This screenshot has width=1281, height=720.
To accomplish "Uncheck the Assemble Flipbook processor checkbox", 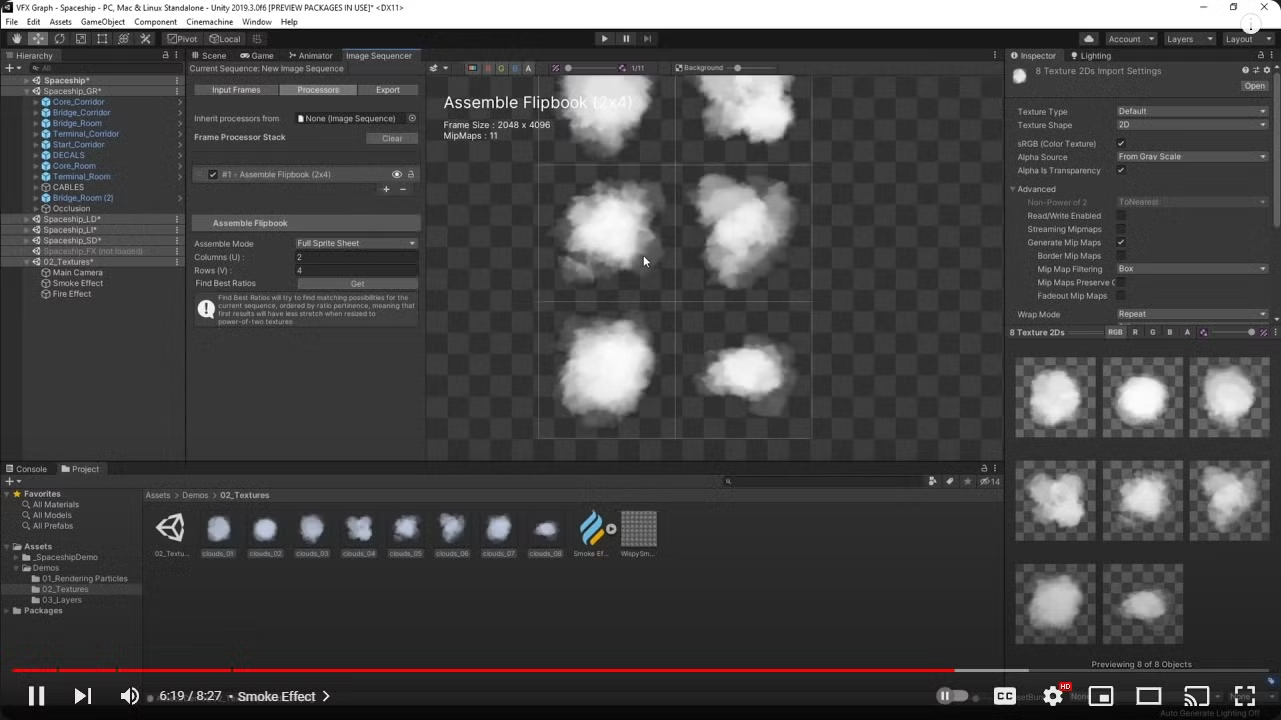I will click(x=213, y=175).
